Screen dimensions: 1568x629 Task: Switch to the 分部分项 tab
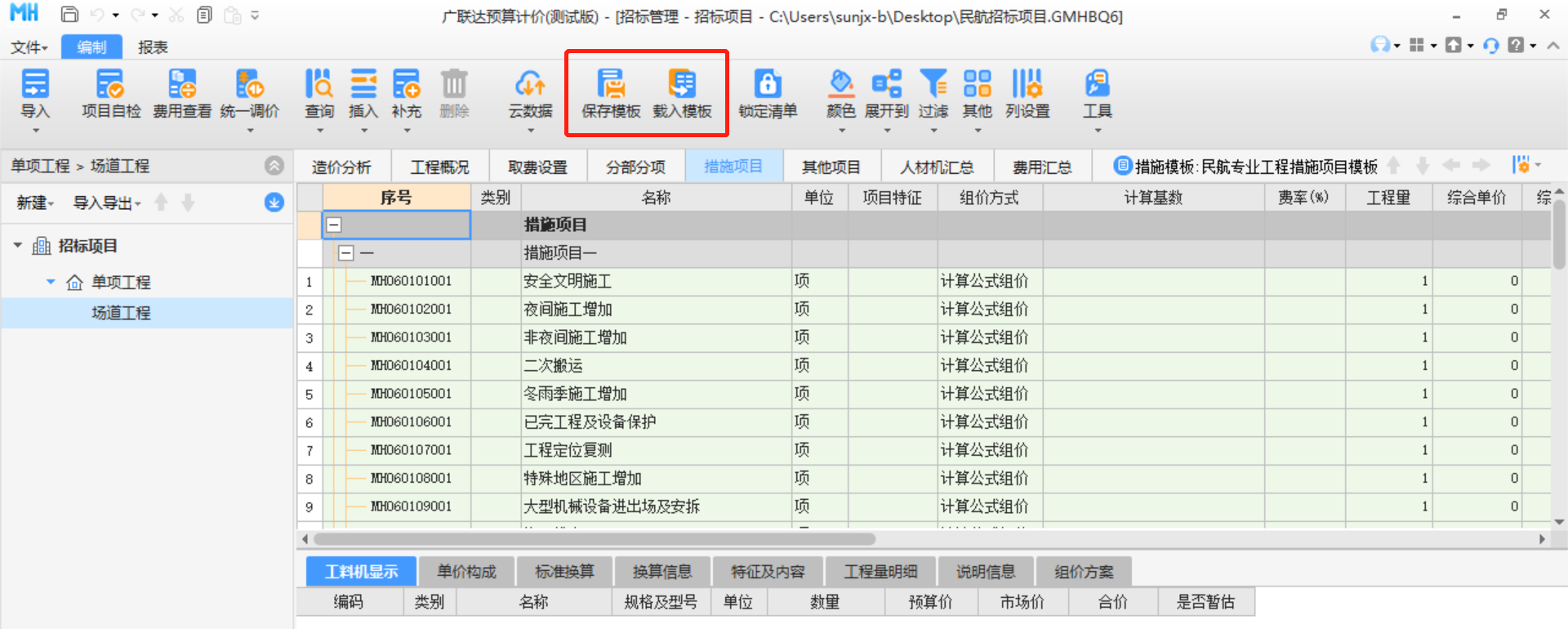(635, 167)
